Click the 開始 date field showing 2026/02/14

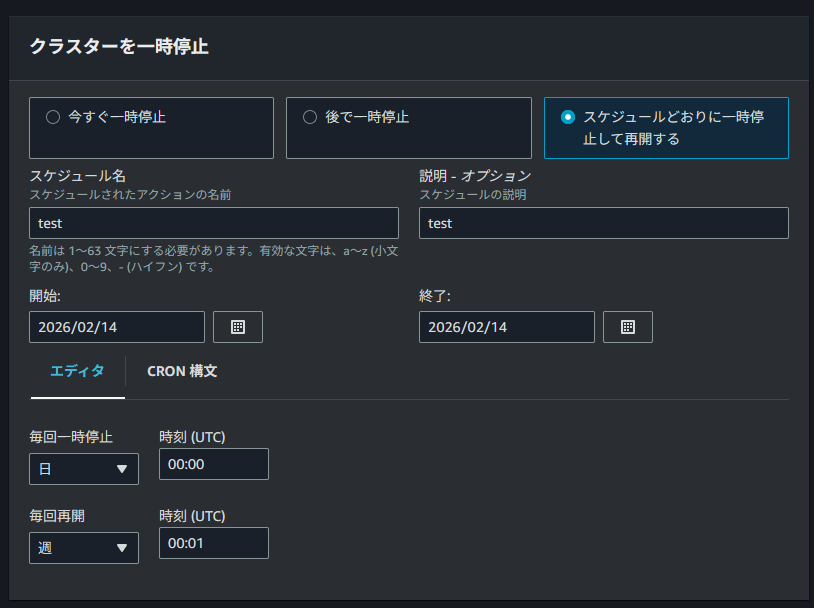coord(116,326)
